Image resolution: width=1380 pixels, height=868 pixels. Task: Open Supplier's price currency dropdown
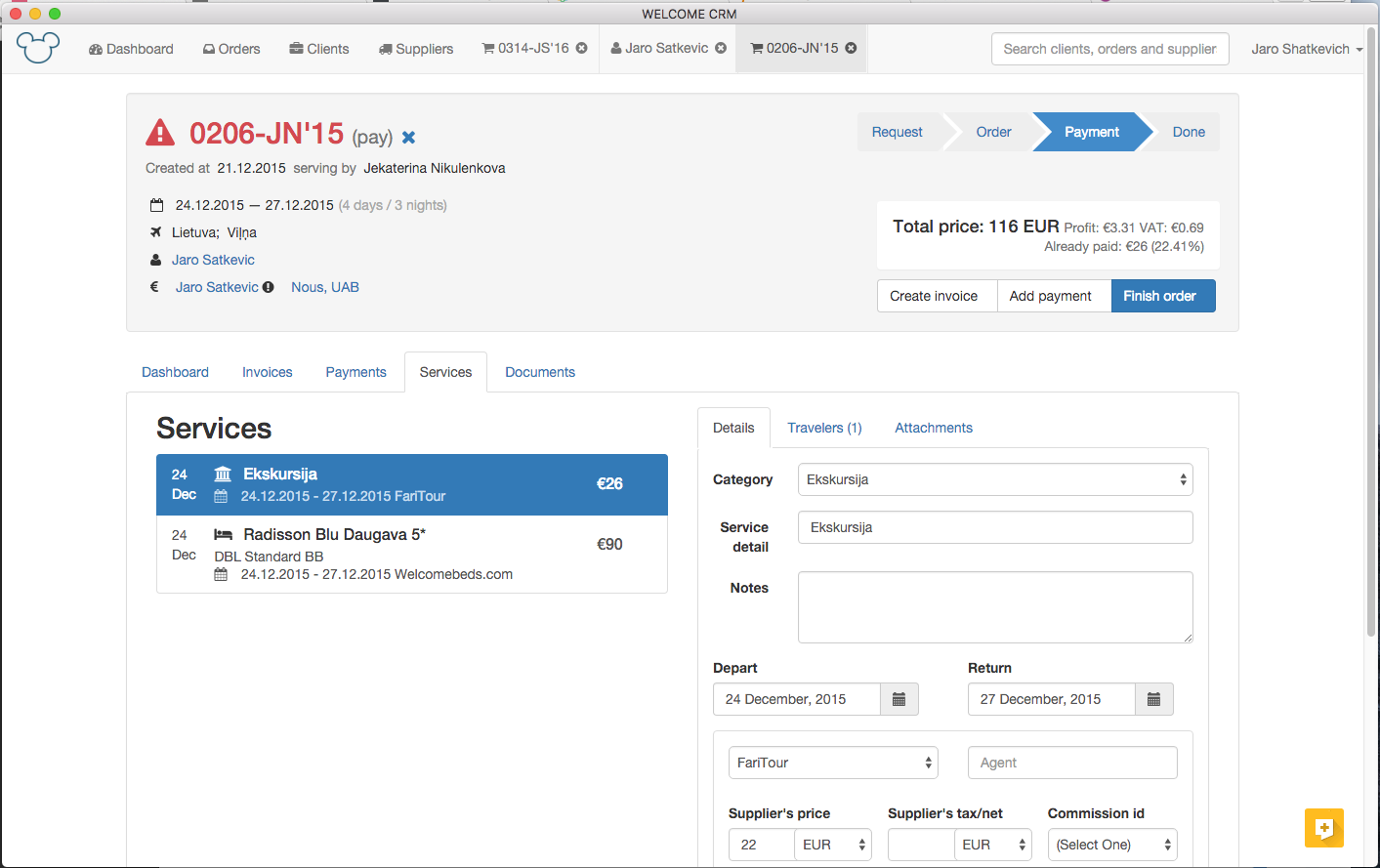click(x=833, y=845)
